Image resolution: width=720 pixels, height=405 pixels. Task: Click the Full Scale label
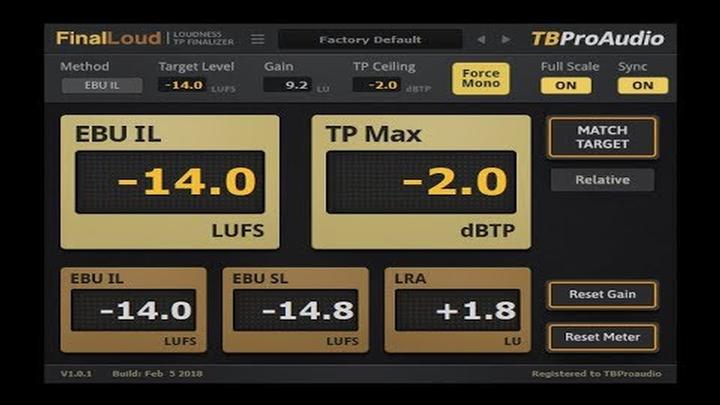click(x=570, y=67)
